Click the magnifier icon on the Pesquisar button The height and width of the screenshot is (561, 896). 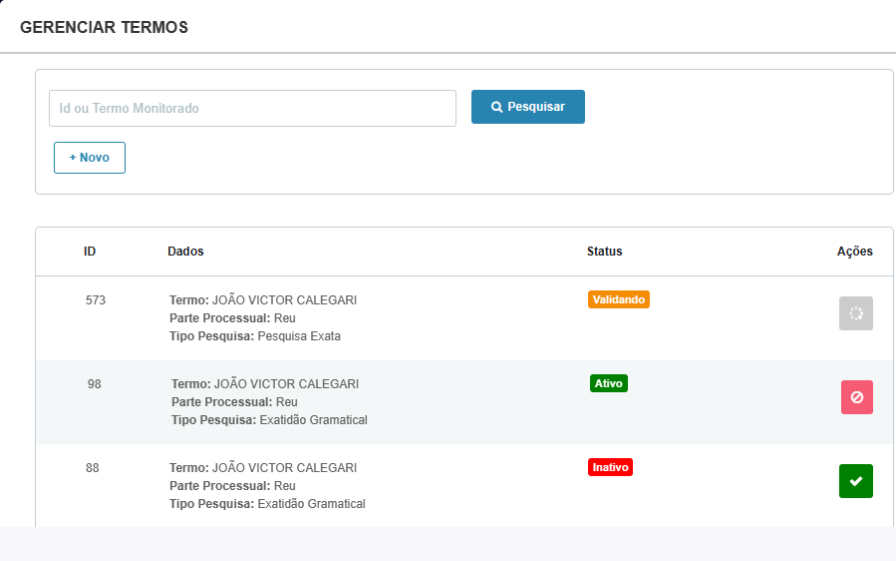[x=497, y=107]
